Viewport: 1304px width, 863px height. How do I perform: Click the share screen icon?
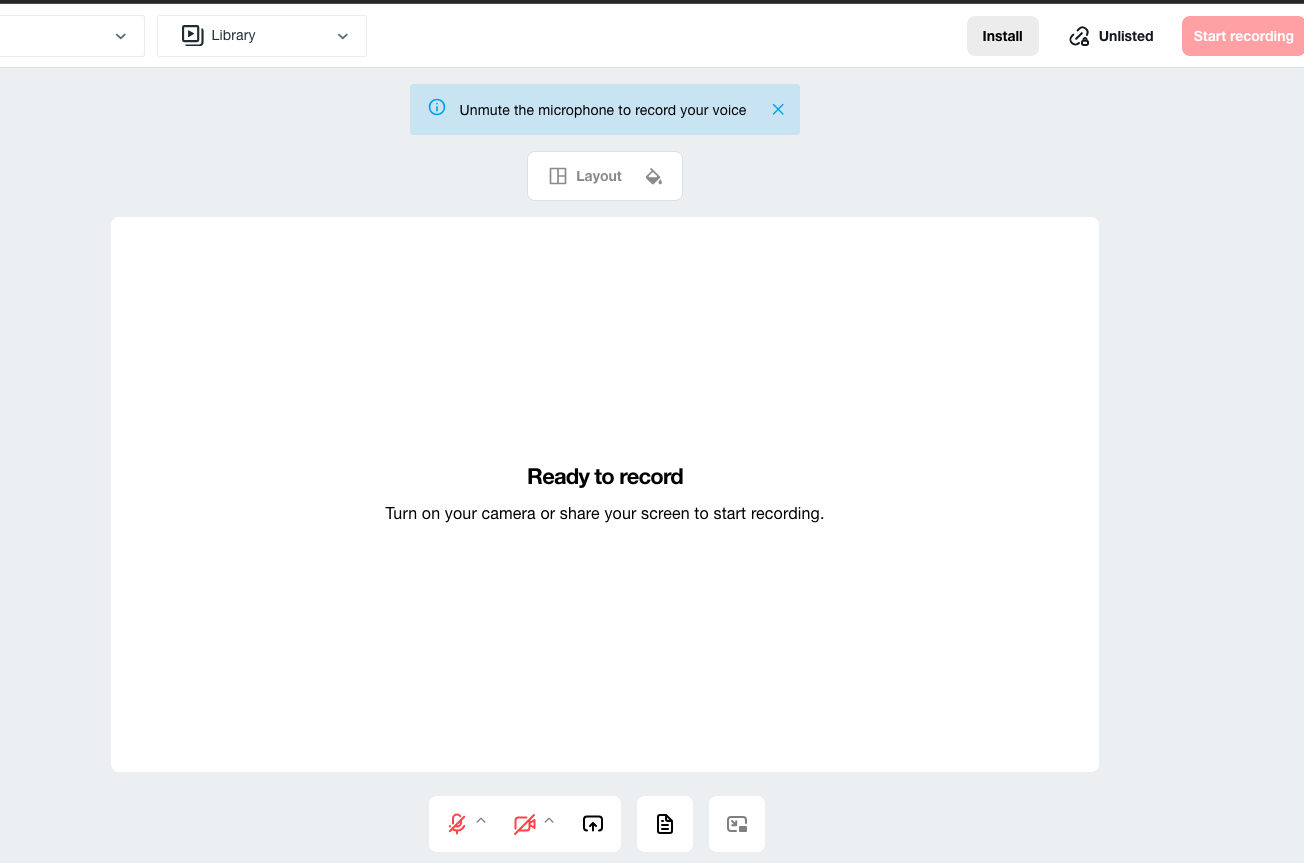point(593,824)
